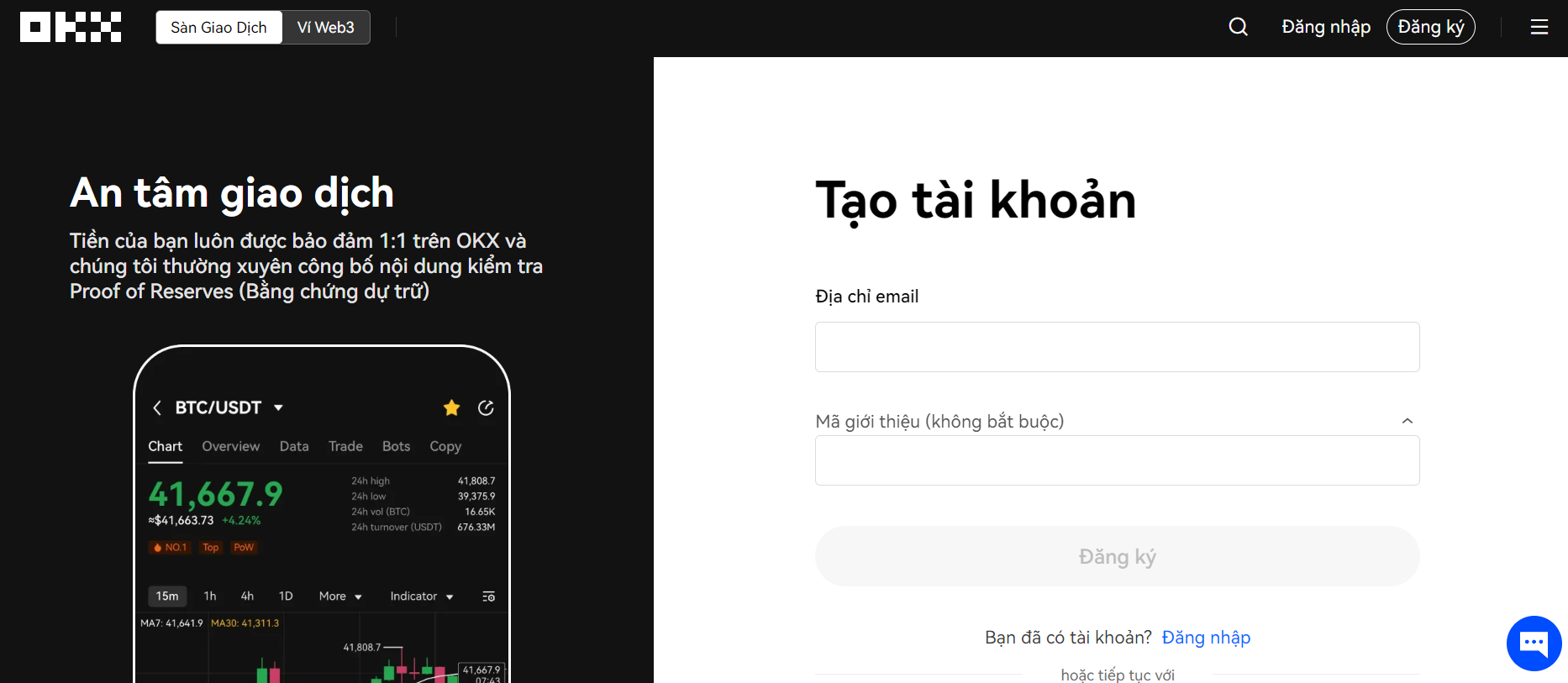Select the 1h timeframe
The image size is (1568, 683).
210,596
